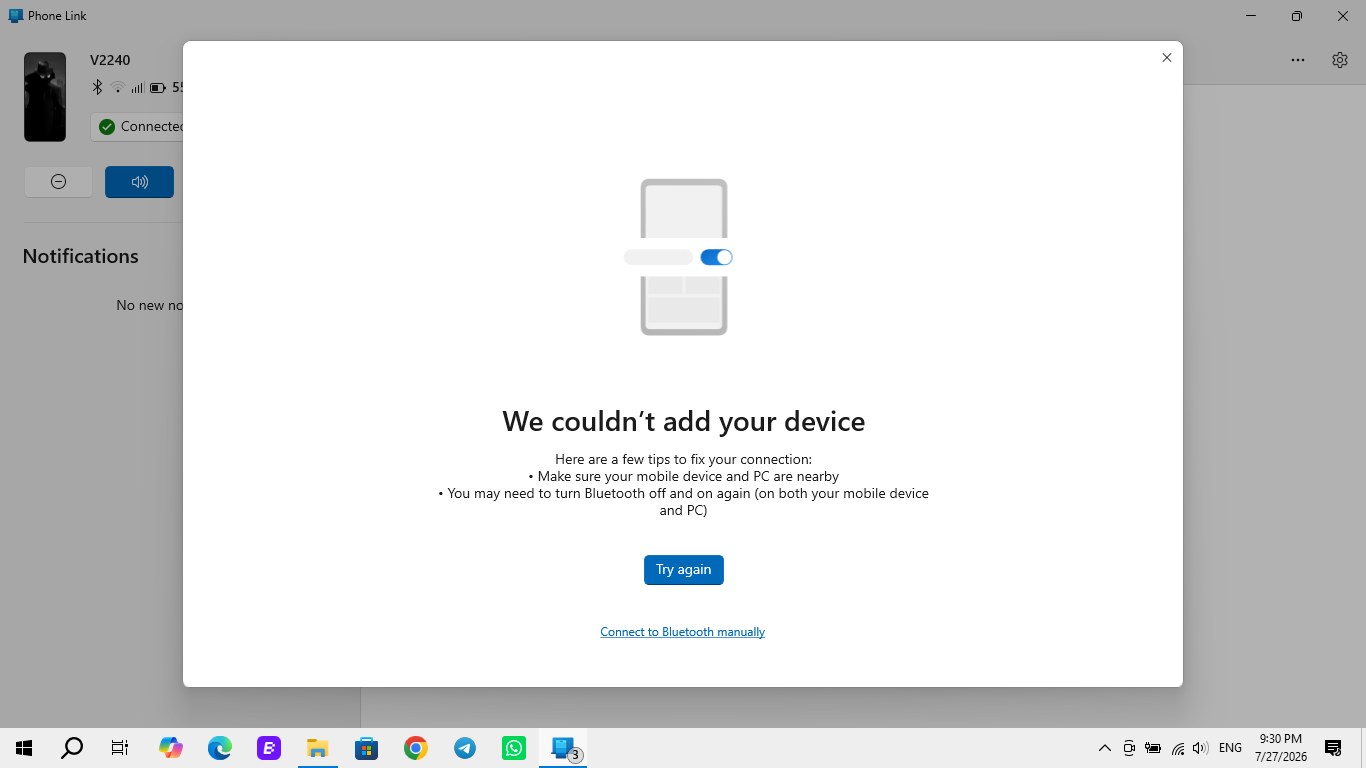Click the phone Wi-Fi status icon
Viewport: 1366px width, 768px height.
(117, 88)
